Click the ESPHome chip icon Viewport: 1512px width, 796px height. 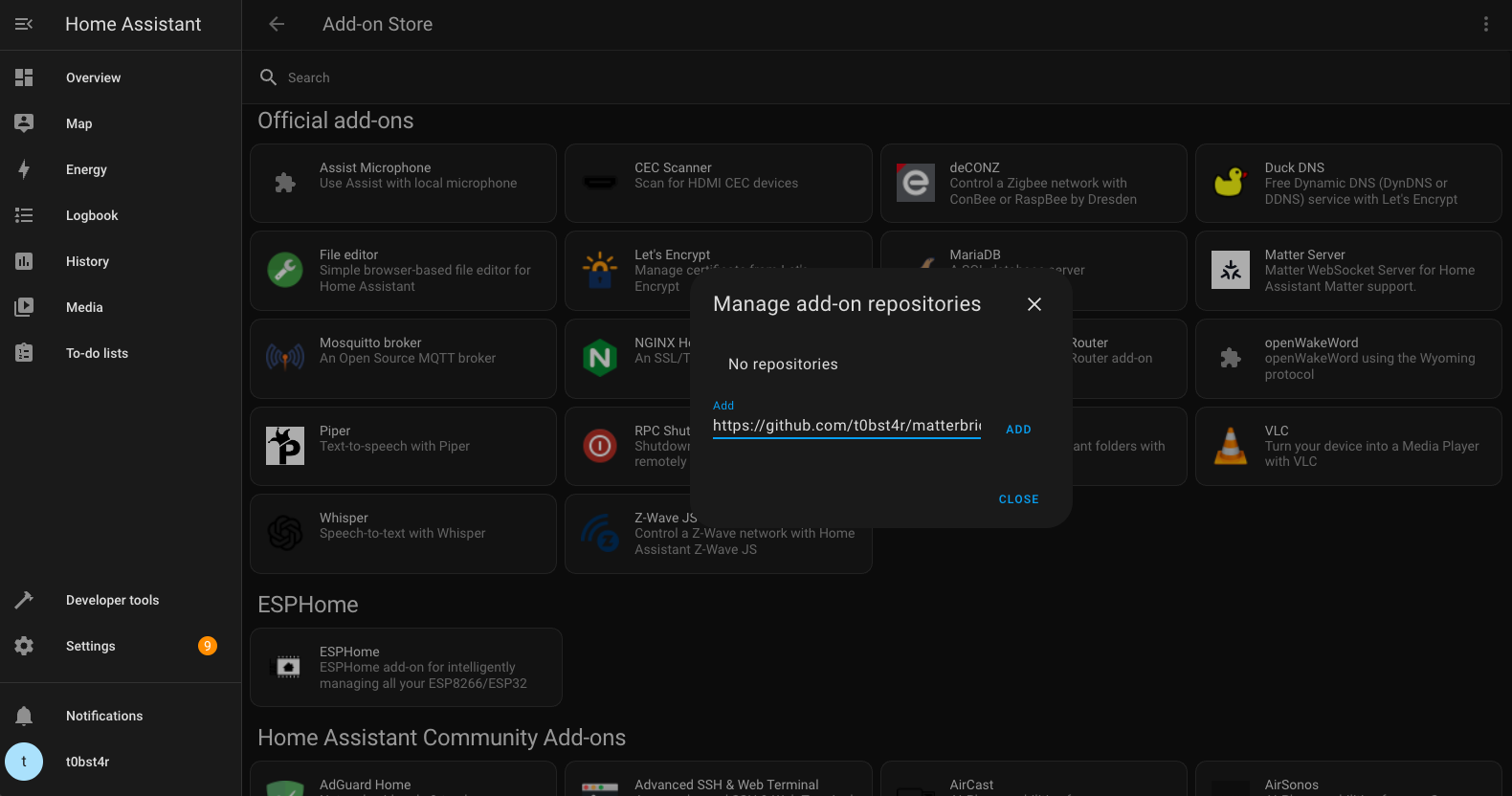click(x=288, y=667)
